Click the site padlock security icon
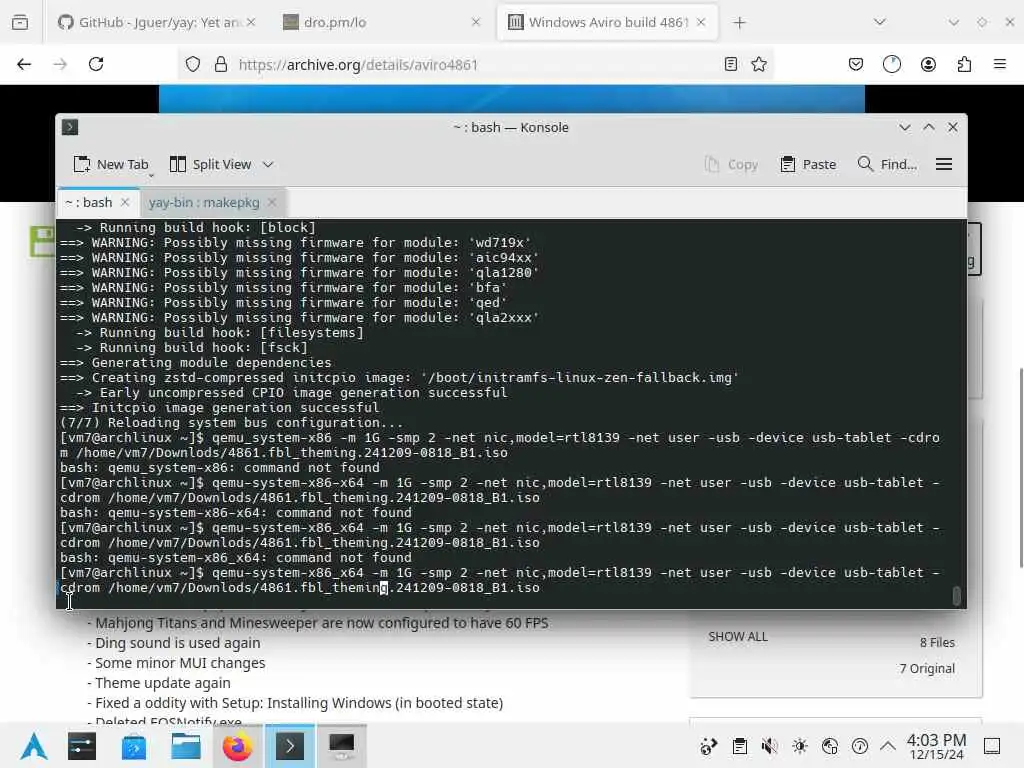1024x768 pixels. tap(221, 64)
